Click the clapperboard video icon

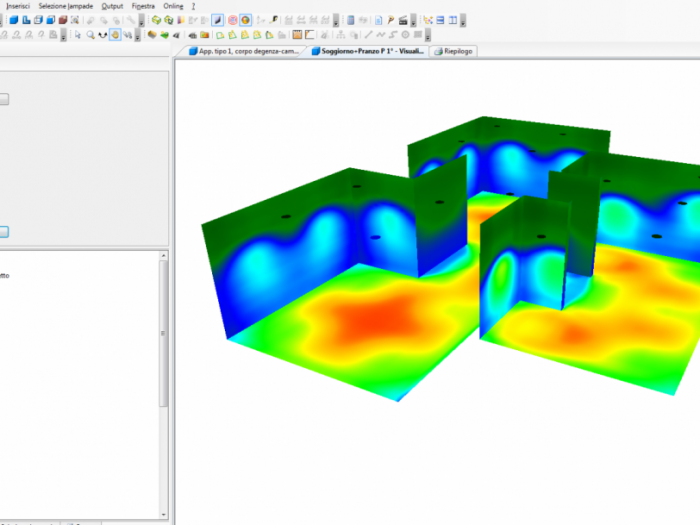tap(402, 20)
